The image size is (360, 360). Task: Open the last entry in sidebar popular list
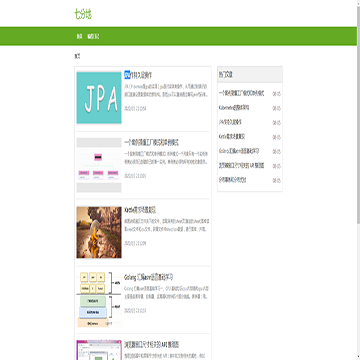tap(233, 180)
